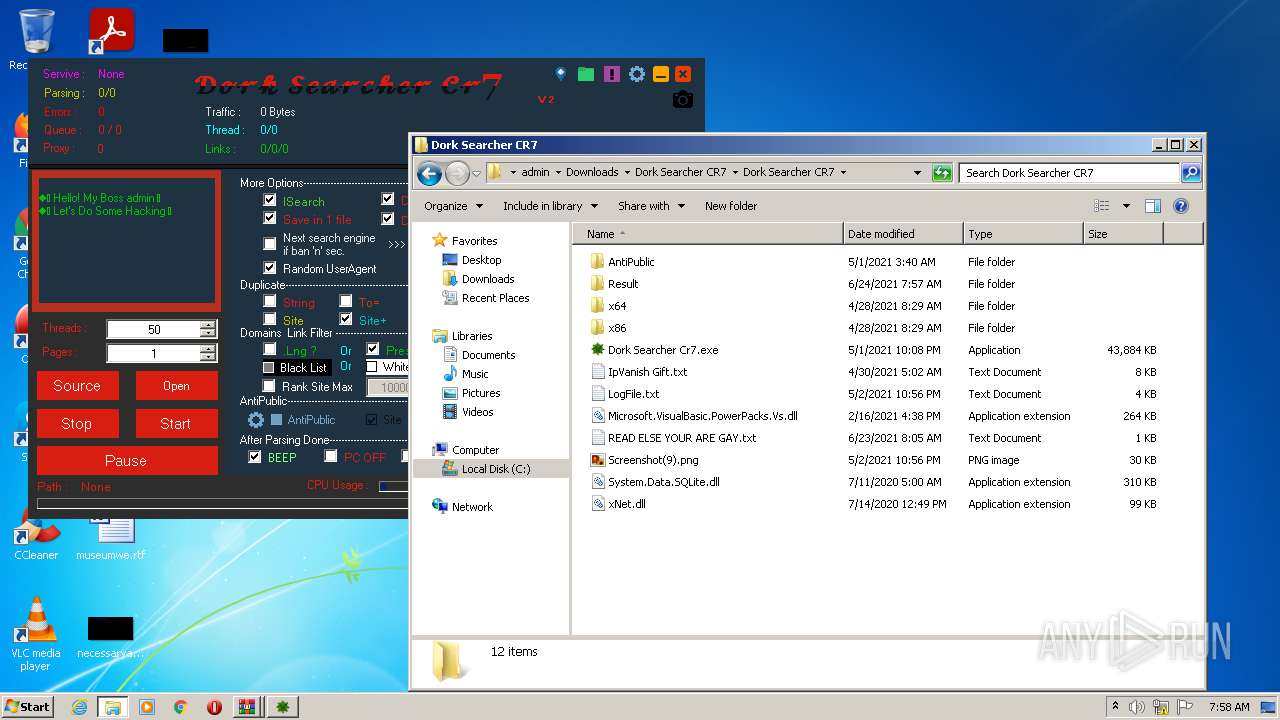Expand recent pages dropdown next to forward button
The width and height of the screenshot is (1280, 720).
476,173
